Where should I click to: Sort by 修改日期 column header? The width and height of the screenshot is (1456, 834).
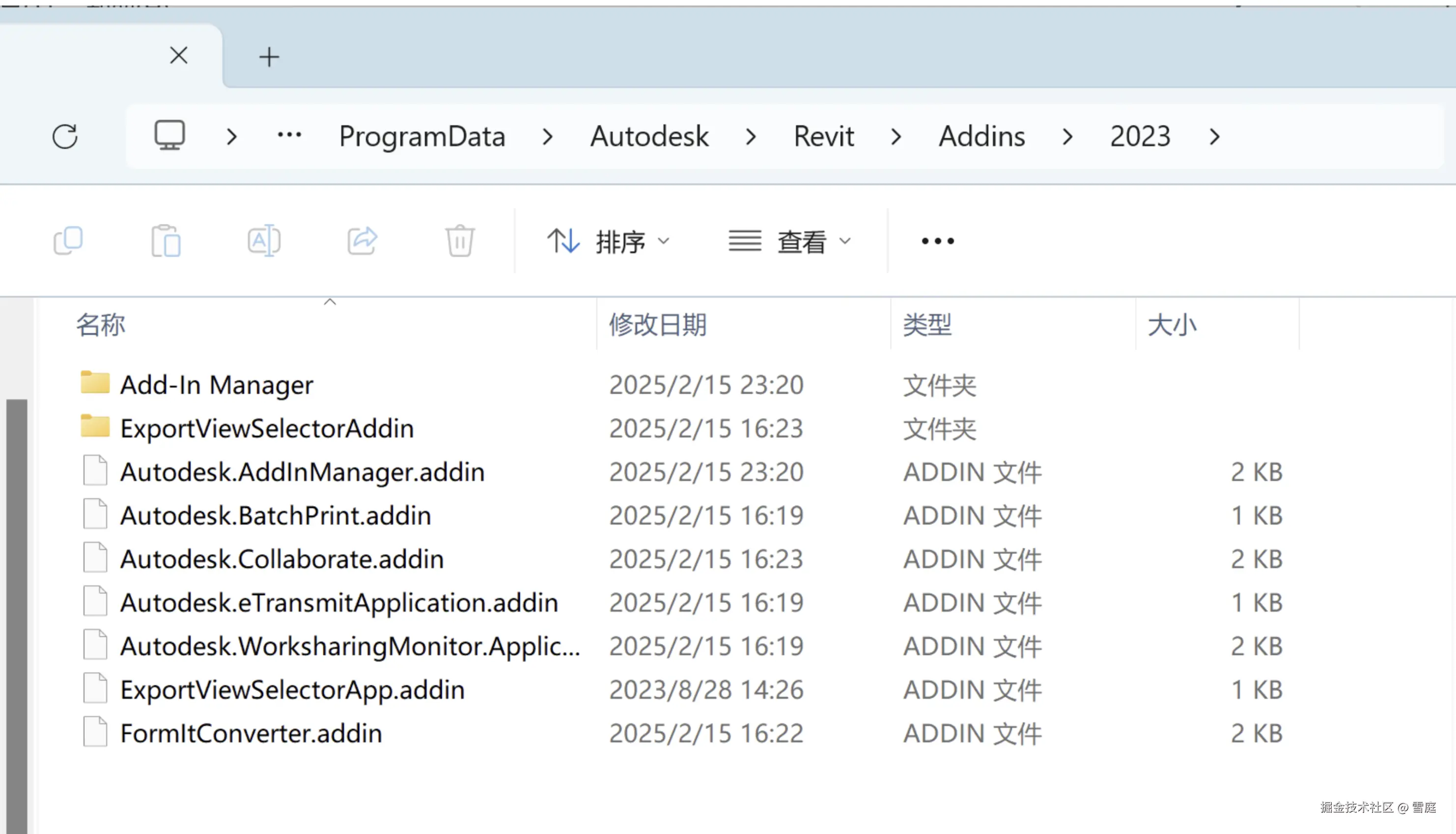coord(658,325)
